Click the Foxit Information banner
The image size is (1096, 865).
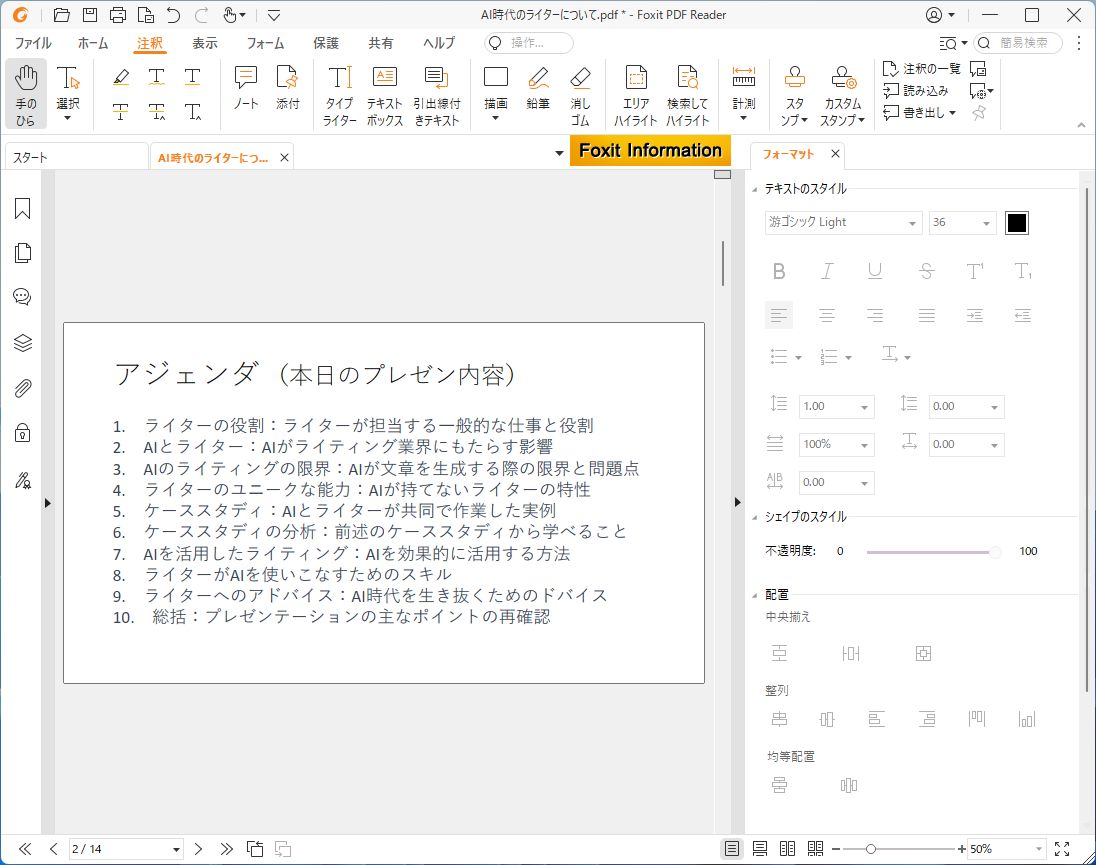coord(650,150)
